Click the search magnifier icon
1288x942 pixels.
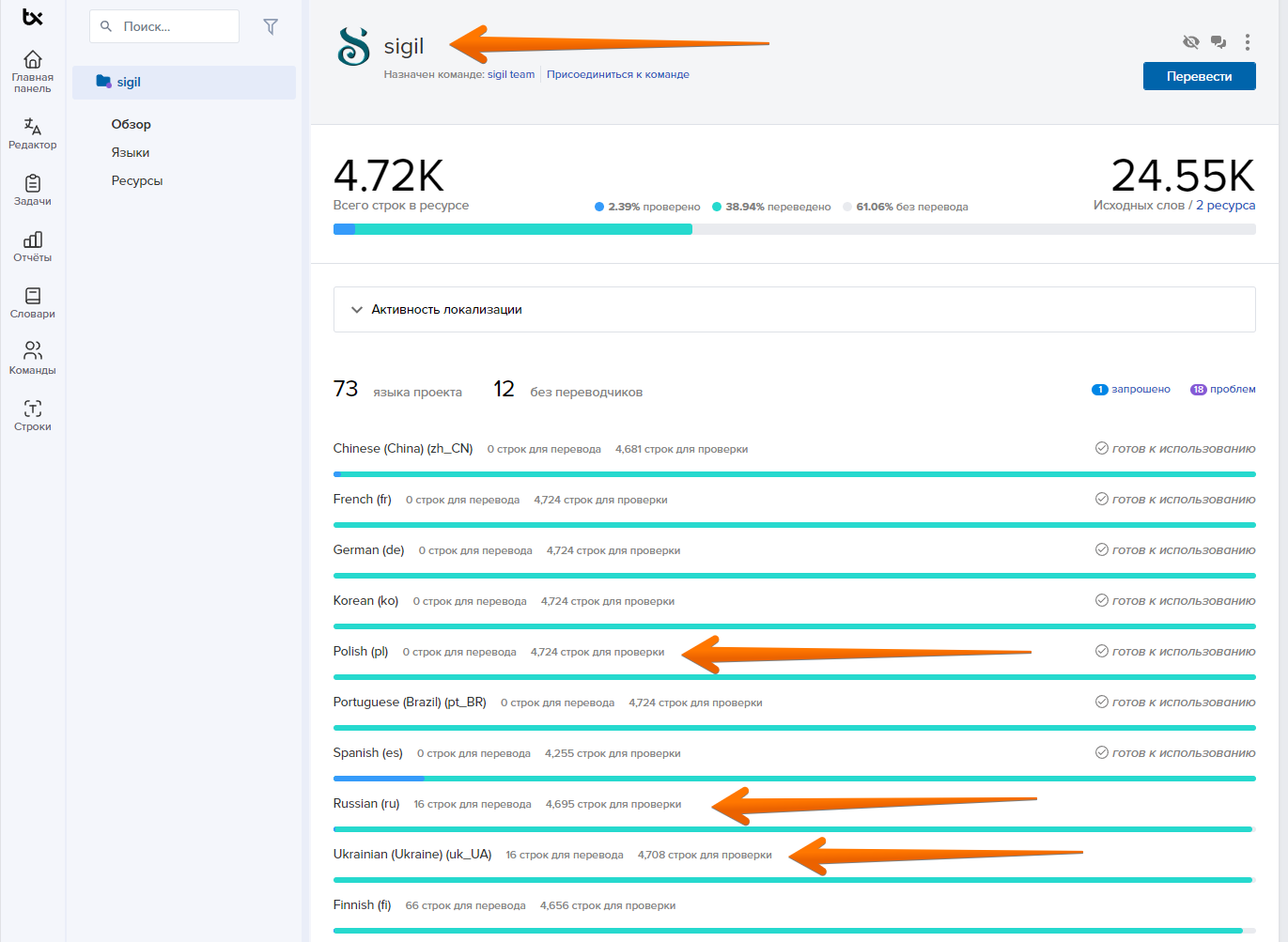[106, 26]
